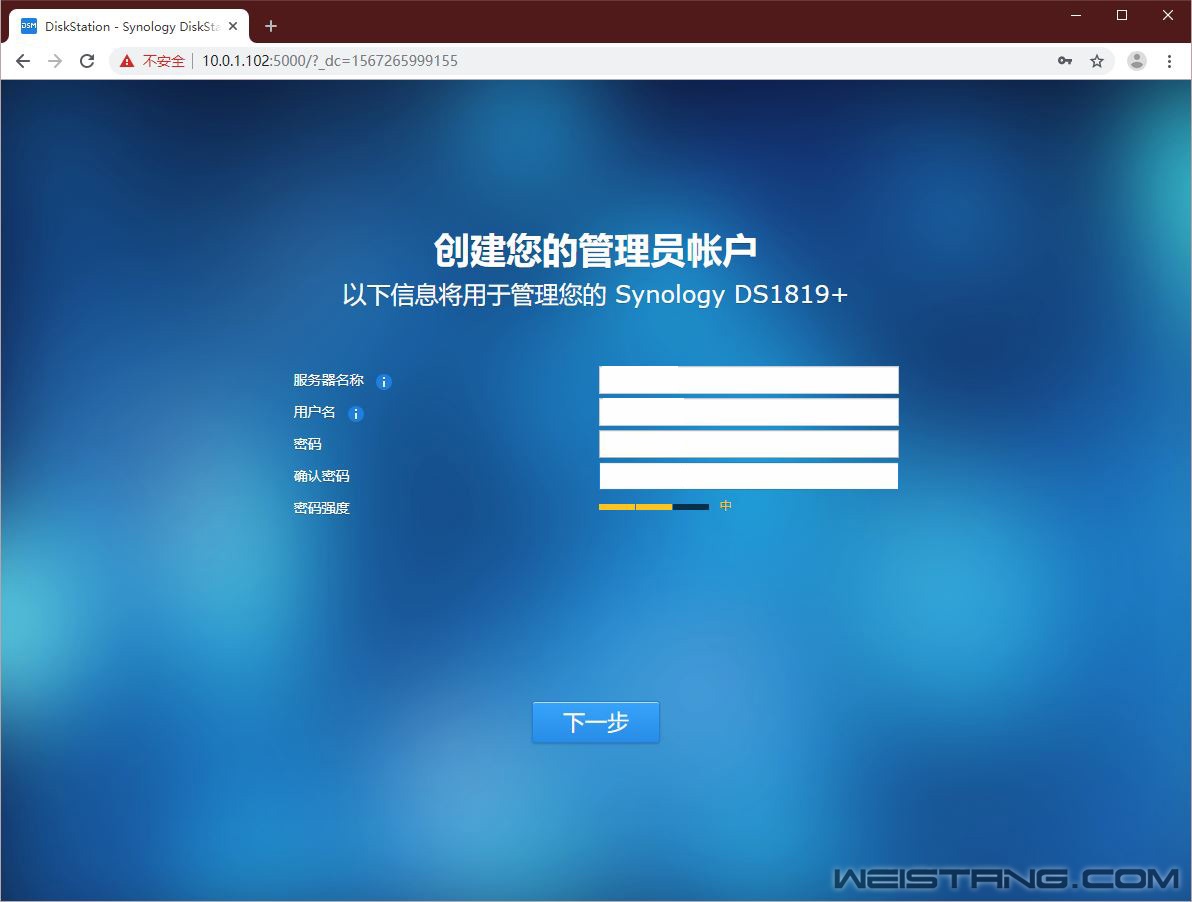Click the address bar URL
This screenshot has width=1192, height=902.
coord(330,61)
